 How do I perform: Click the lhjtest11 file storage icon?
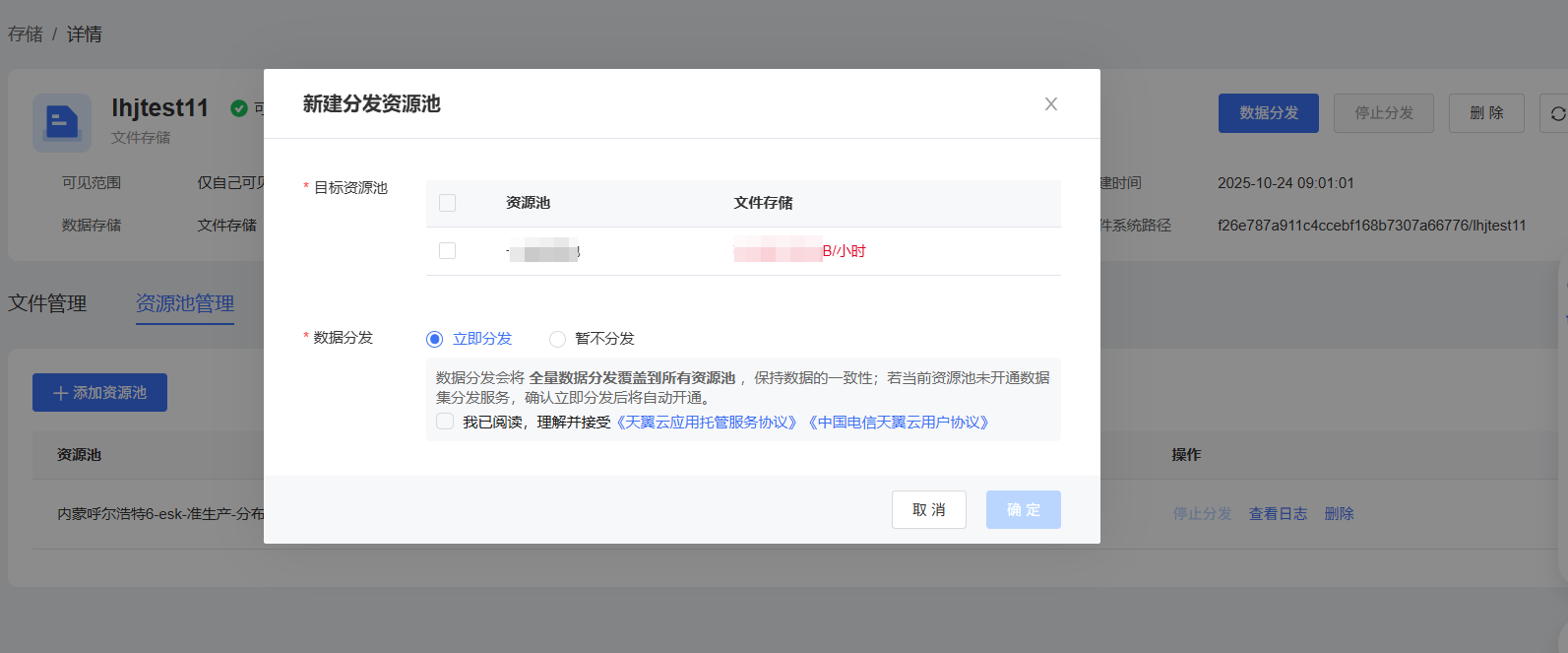click(62, 123)
